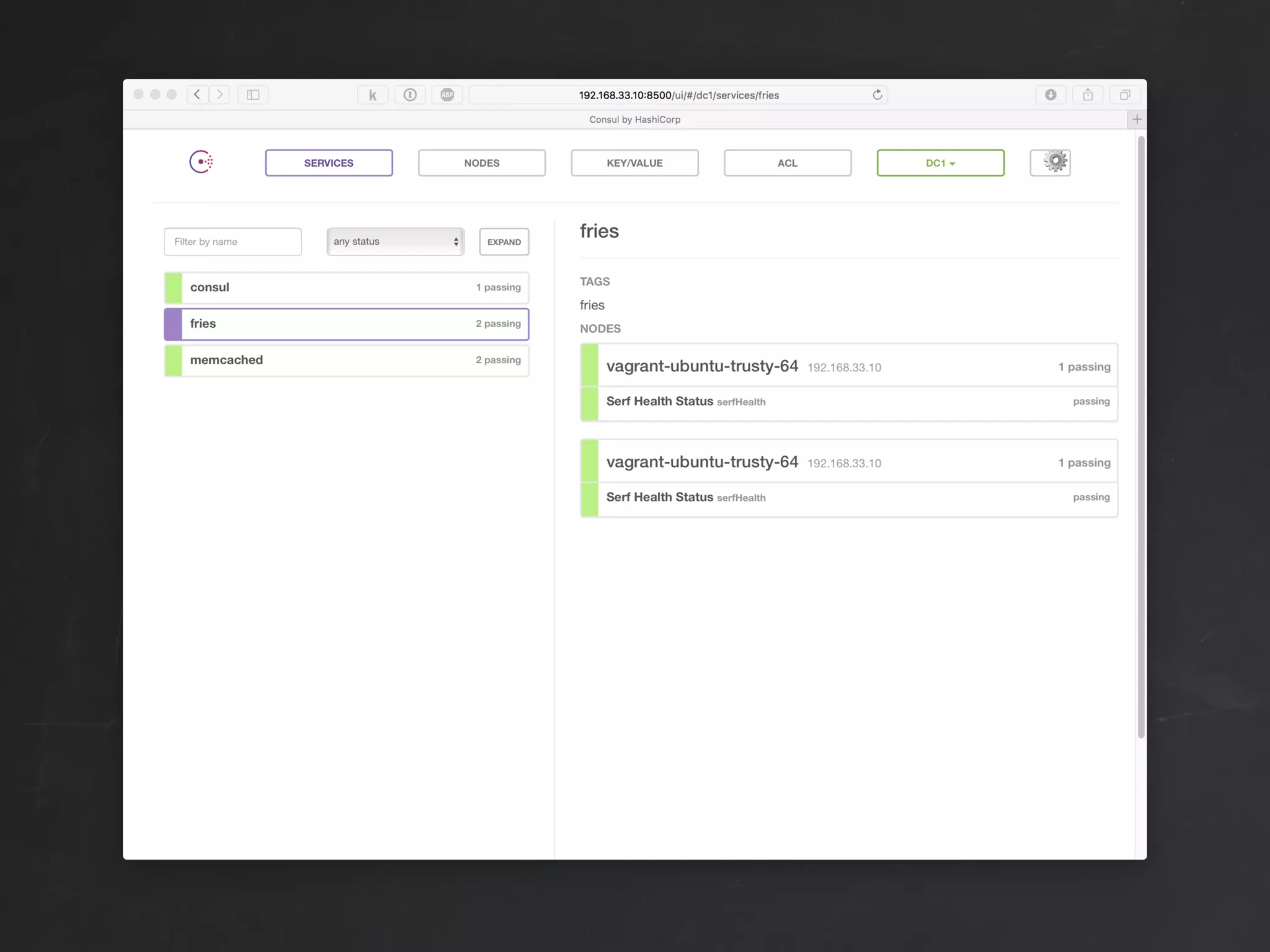The width and height of the screenshot is (1270, 952).
Task: Click the browser forward arrow
Action: (x=220, y=95)
